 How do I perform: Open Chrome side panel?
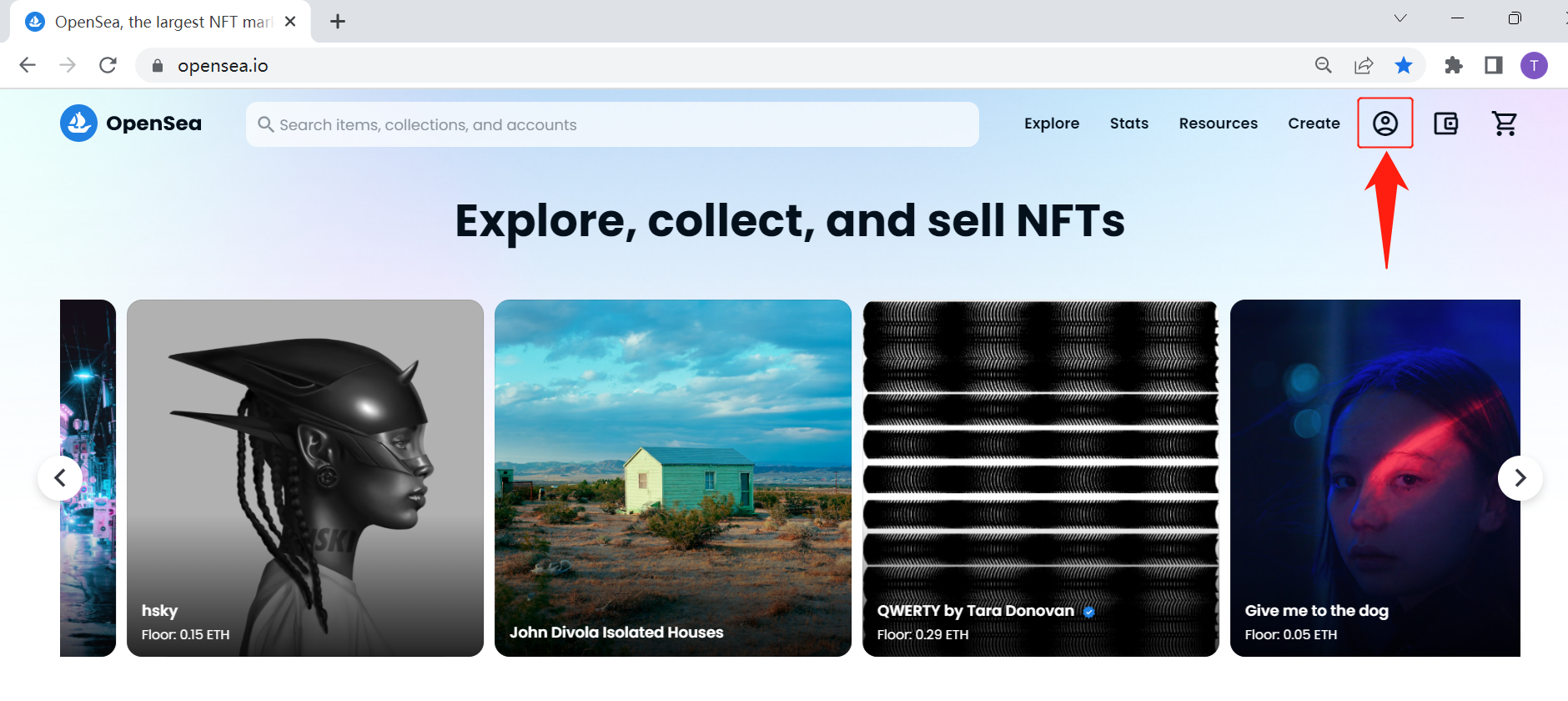(1494, 65)
